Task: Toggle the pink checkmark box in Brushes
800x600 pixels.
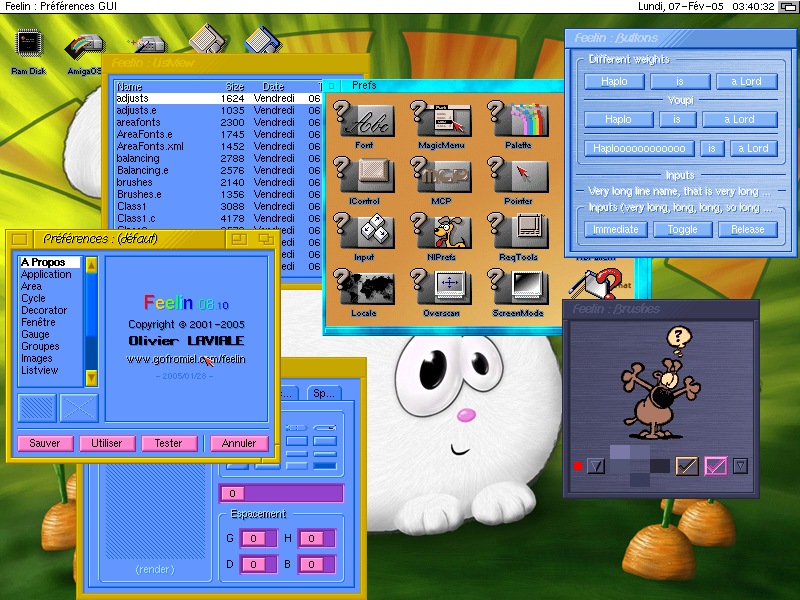Action: click(x=715, y=465)
